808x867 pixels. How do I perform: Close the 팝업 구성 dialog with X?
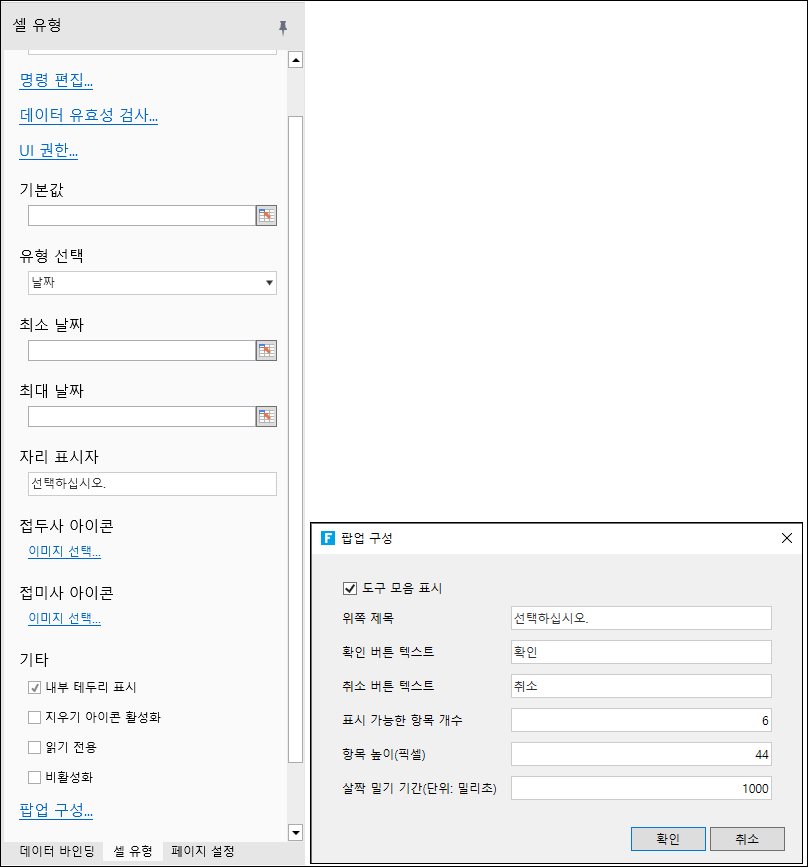(x=786, y=538)
